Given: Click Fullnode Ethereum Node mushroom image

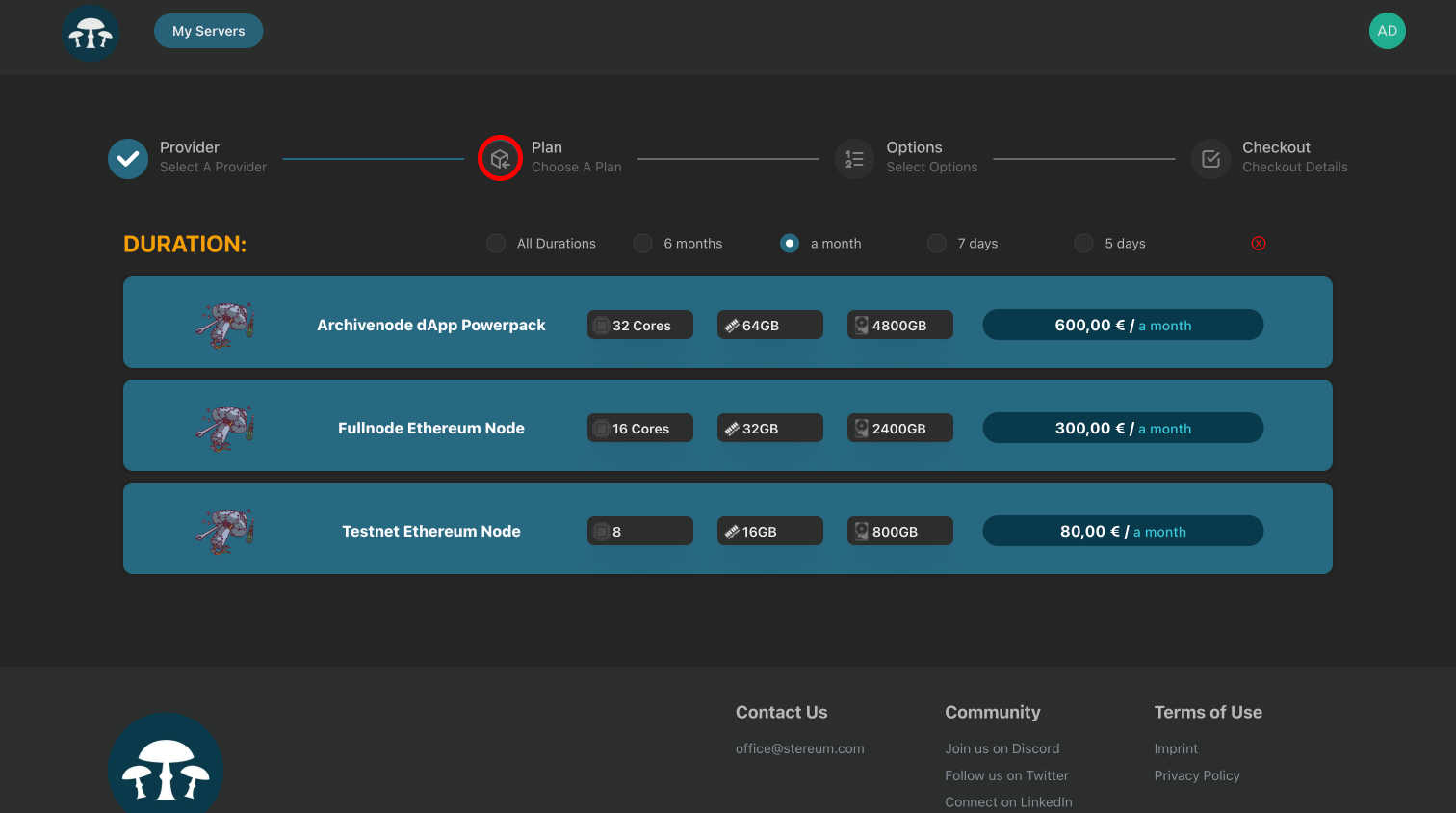Looking at the screenshot, I should [225, 428].
